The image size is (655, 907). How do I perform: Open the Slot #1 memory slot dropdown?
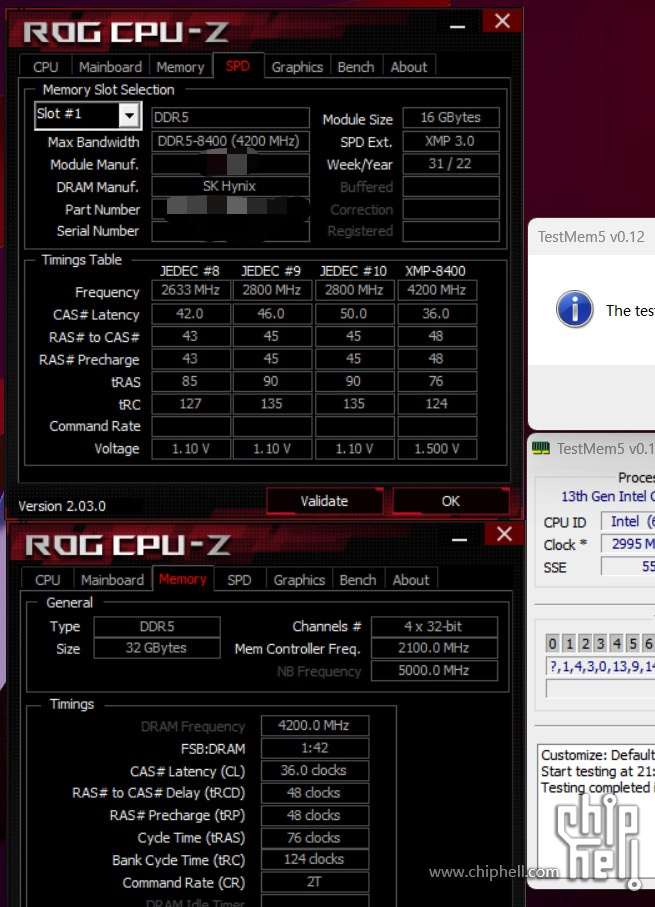point(129,115)
